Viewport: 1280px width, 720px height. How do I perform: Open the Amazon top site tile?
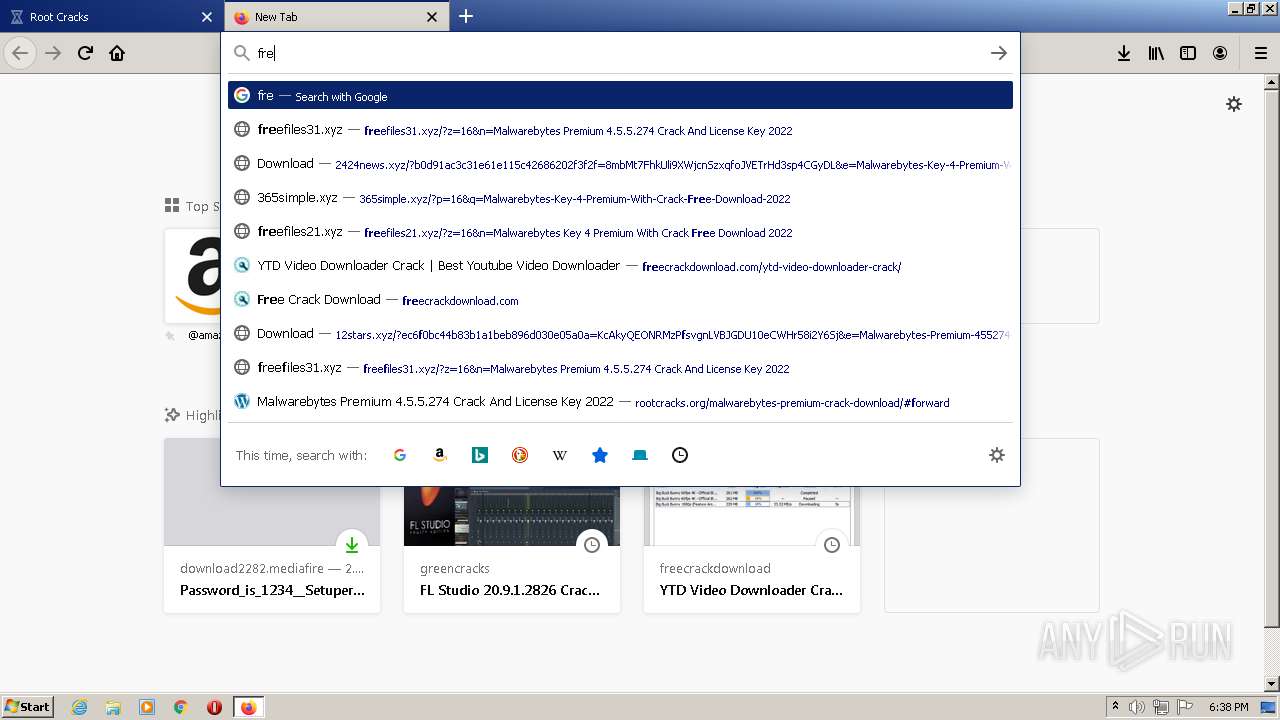tap(193, 276)
